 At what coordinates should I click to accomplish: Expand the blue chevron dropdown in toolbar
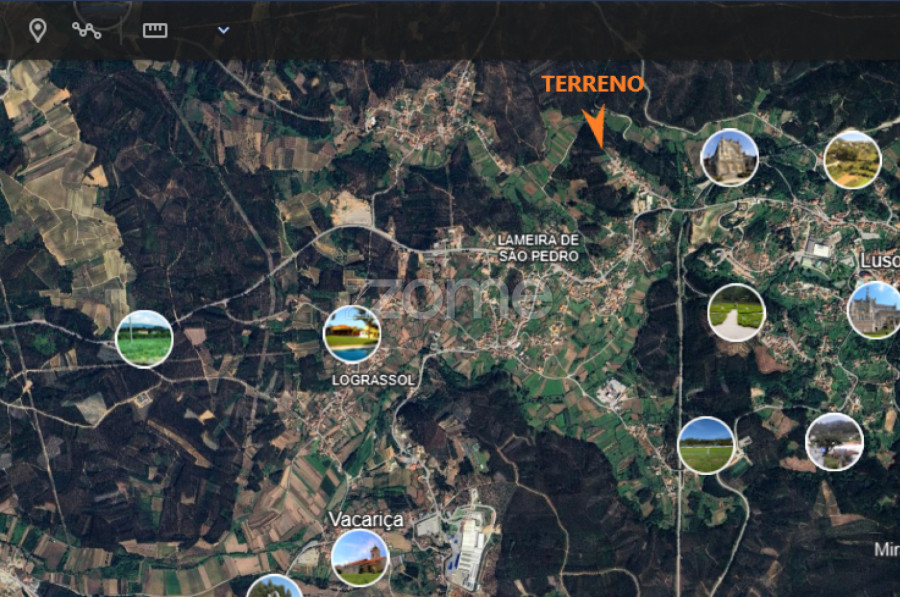224,30
